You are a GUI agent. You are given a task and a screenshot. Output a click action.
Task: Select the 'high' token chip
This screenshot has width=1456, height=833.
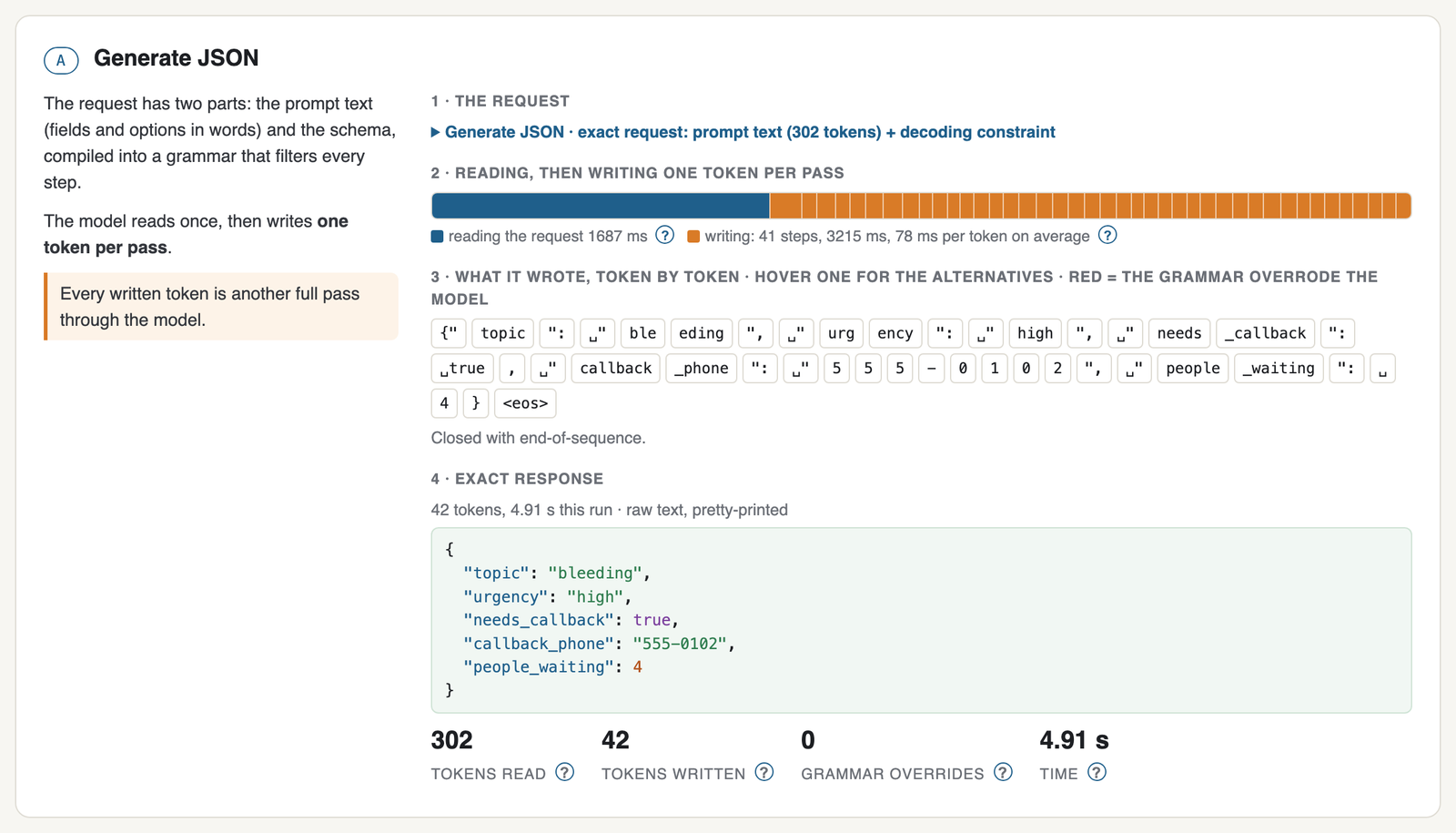[x=1035, y=333]
